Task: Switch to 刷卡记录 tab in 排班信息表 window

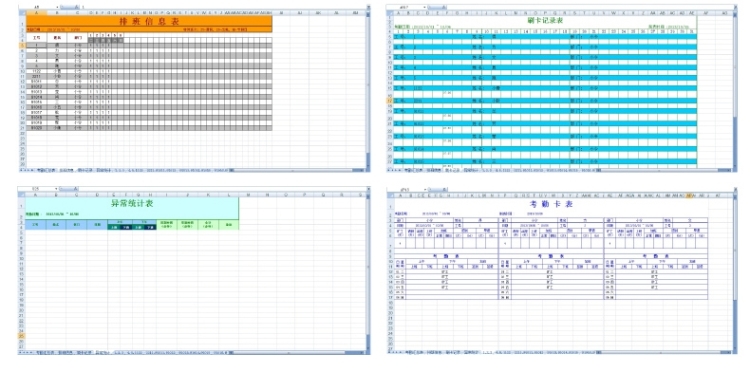Action: [84, 170]
